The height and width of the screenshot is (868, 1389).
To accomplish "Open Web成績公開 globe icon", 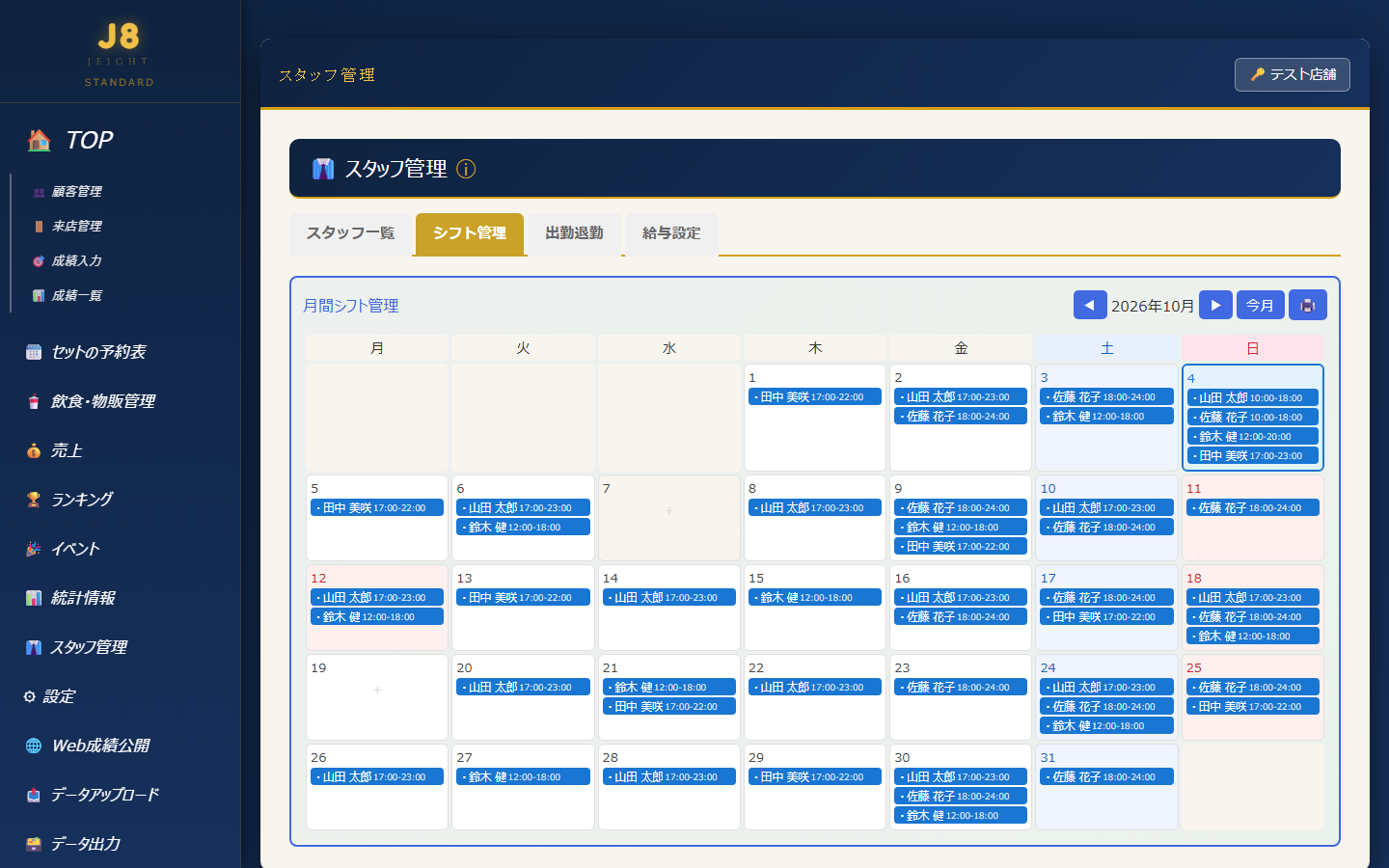I will coord(34,746).
